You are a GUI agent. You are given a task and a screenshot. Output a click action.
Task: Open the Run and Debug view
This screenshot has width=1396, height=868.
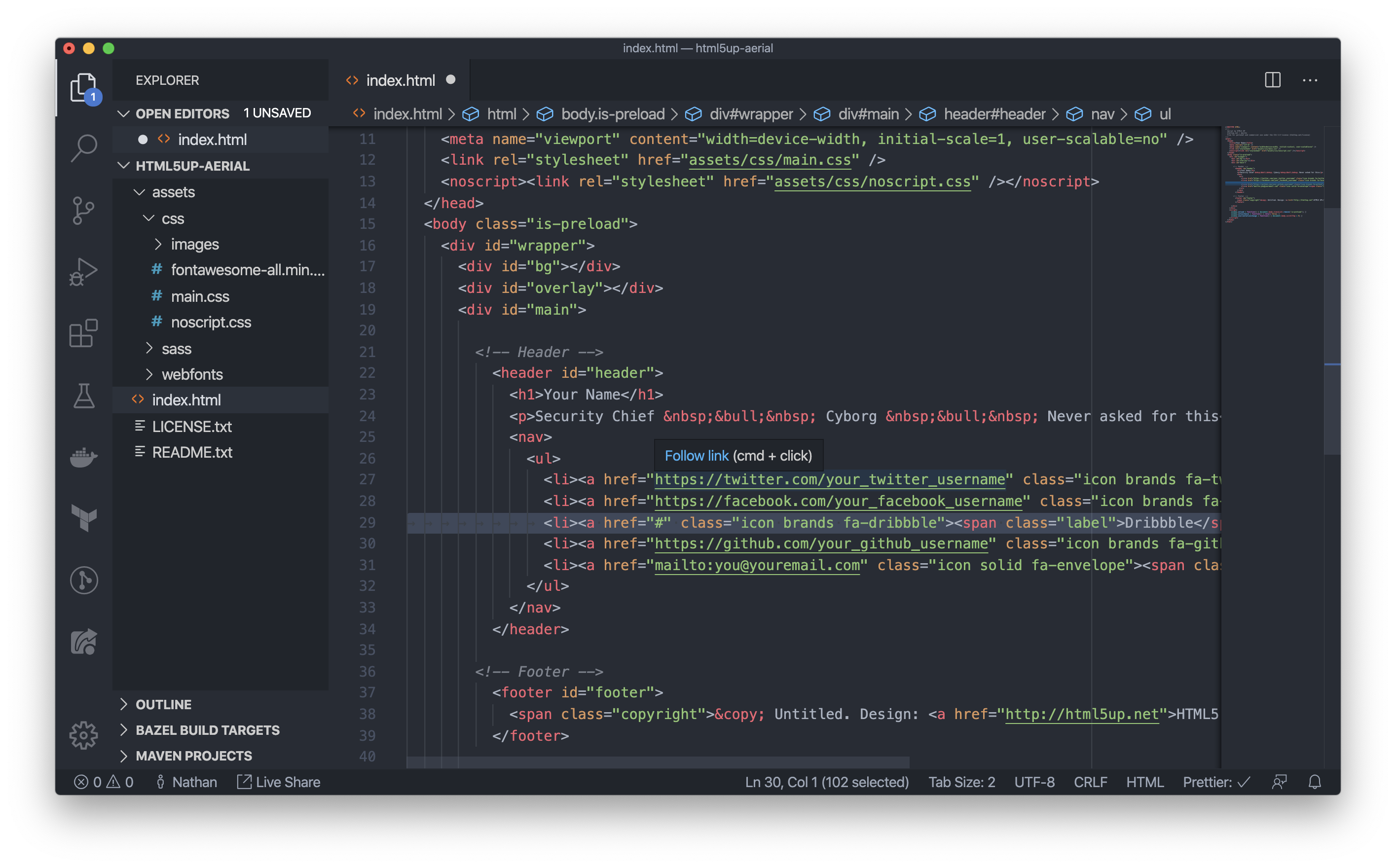click(84, 272)
